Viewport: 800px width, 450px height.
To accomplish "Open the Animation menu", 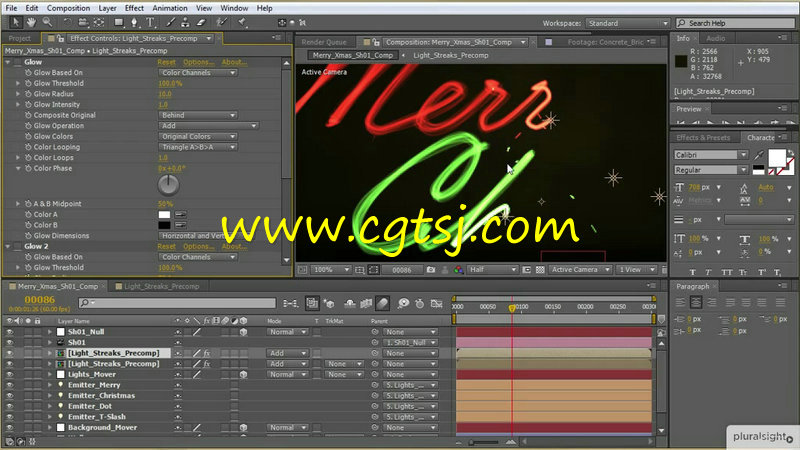I will [169, 8].
